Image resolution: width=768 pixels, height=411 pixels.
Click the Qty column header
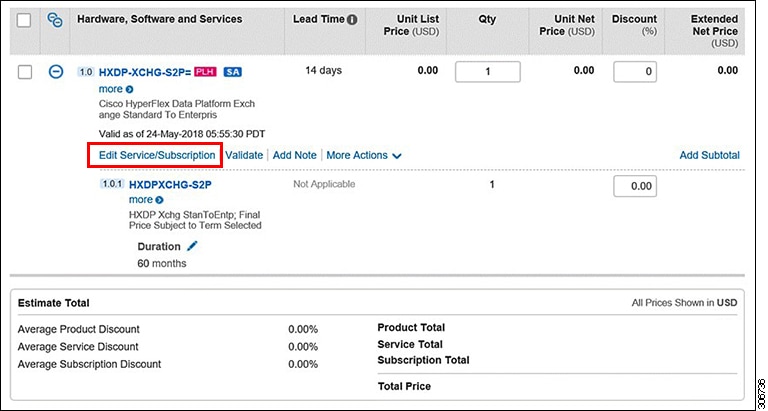(487, 19)
